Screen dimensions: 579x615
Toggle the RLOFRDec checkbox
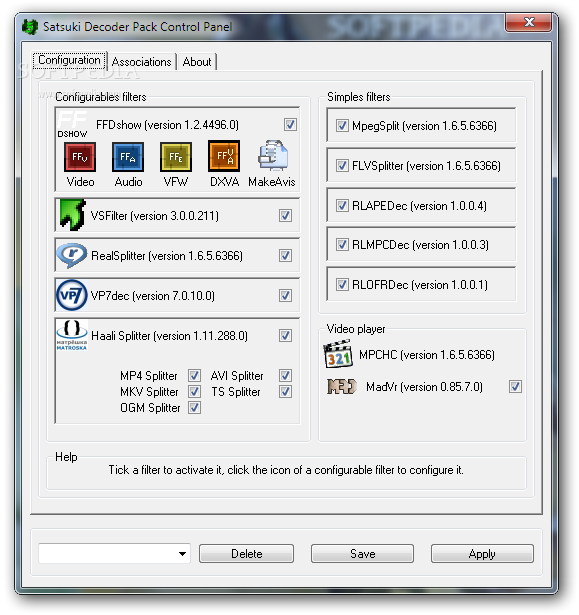pyautogui.click(x=342, y=284)
